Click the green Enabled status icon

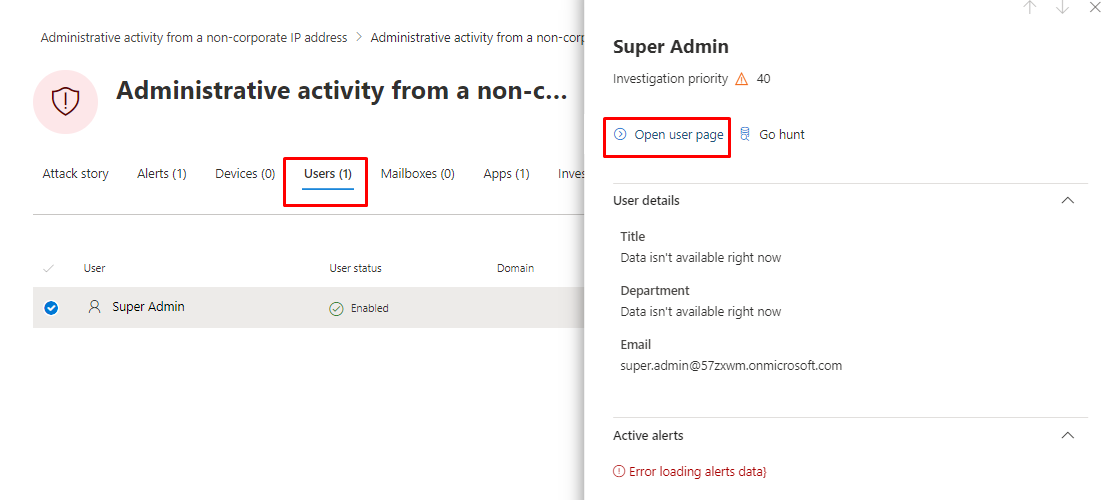pyautogui.click(x=336, y=308)
